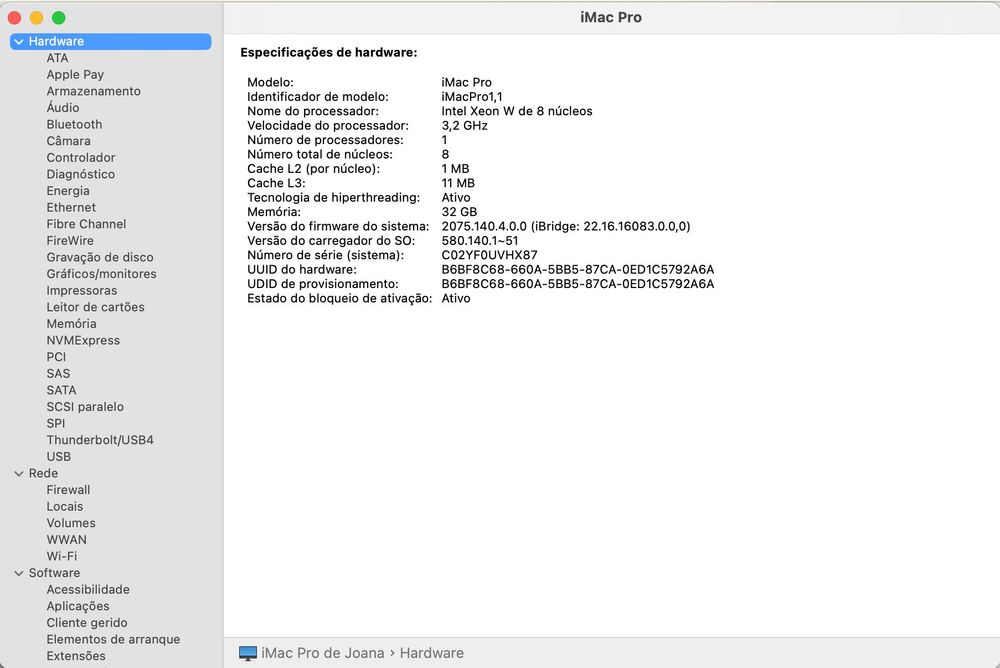Open Wi-Fi under Rede
This screenshot has width=1000, height=668.
62,556
